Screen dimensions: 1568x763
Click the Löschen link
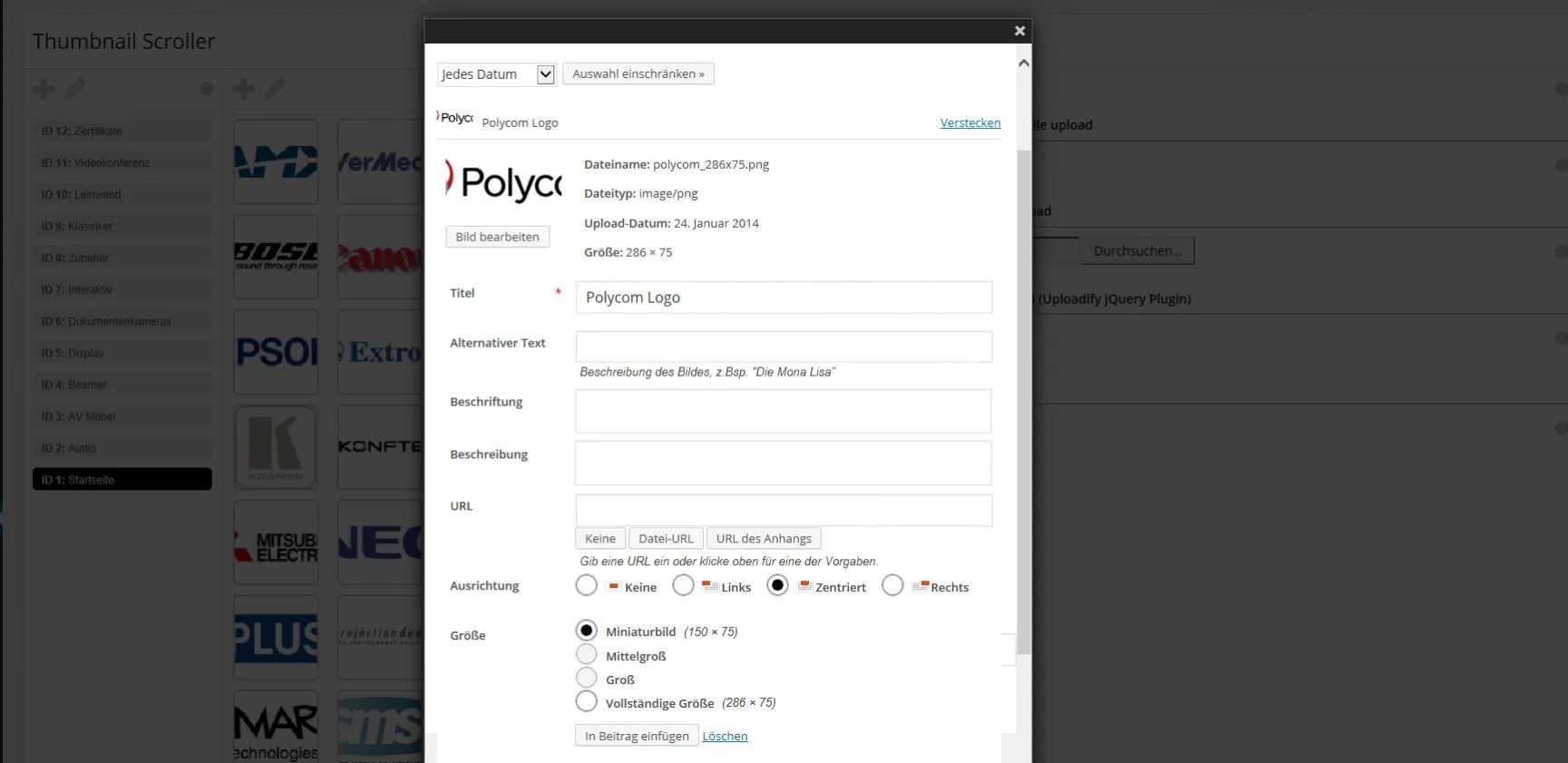tap(725, 737)
